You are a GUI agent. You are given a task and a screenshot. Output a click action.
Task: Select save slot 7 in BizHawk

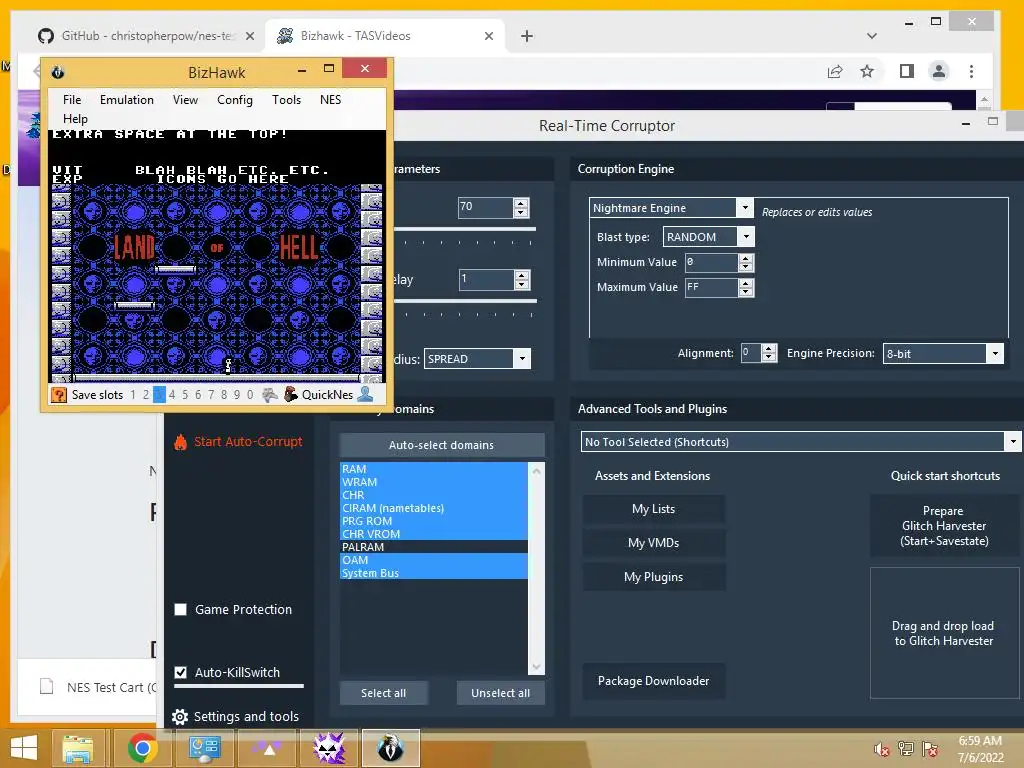(x=211, y=394)
